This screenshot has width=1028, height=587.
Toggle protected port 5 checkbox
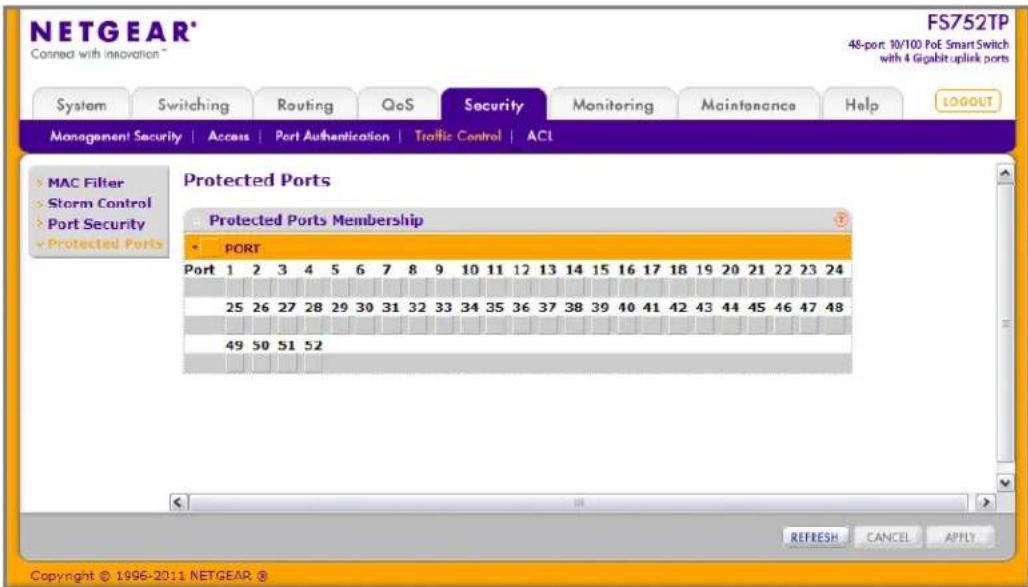[339, 287]
